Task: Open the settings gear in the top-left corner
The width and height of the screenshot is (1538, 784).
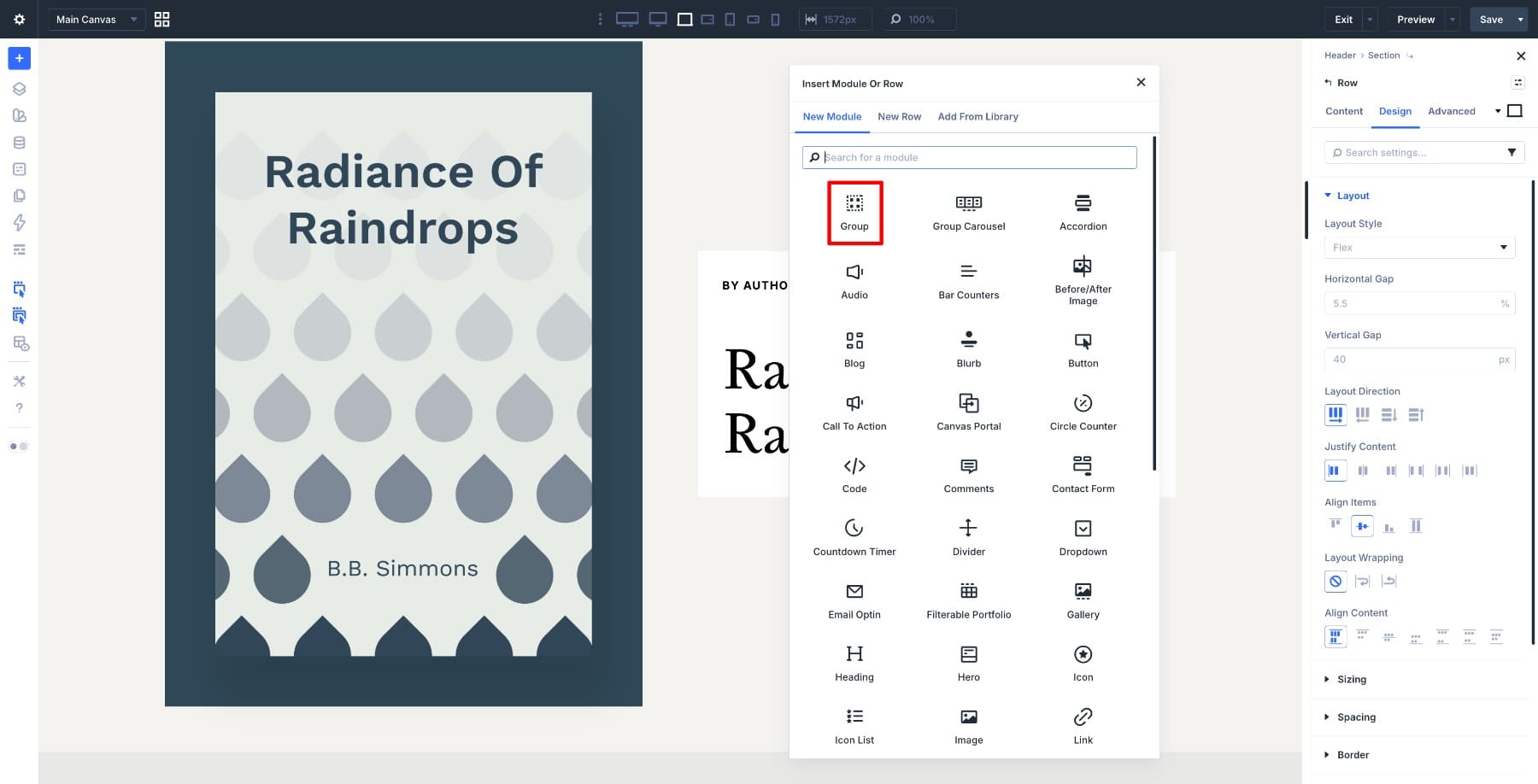Action: tap(19, 19)
